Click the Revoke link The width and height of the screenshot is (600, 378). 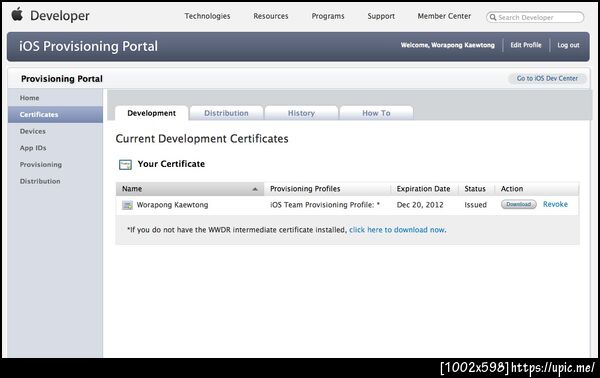(555, 204)
